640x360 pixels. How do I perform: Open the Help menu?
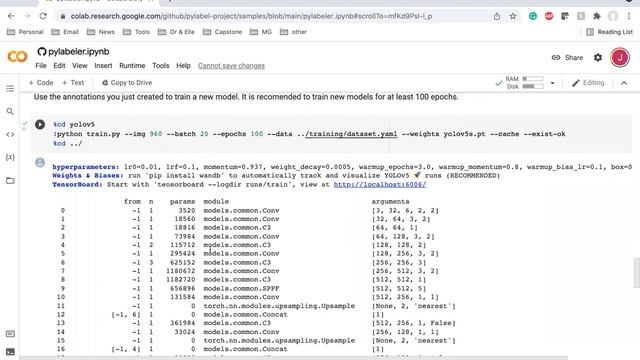pyautogui.click(x=183, y=66)
